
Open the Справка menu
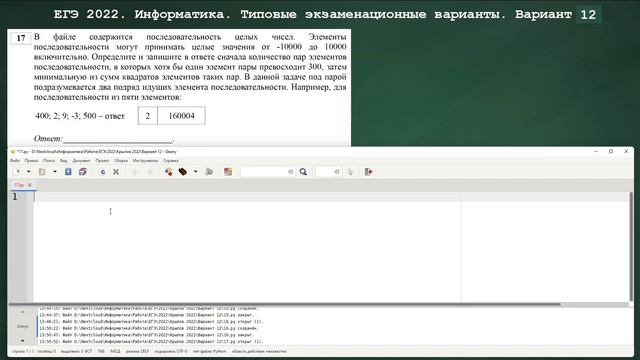click(171, 161)
